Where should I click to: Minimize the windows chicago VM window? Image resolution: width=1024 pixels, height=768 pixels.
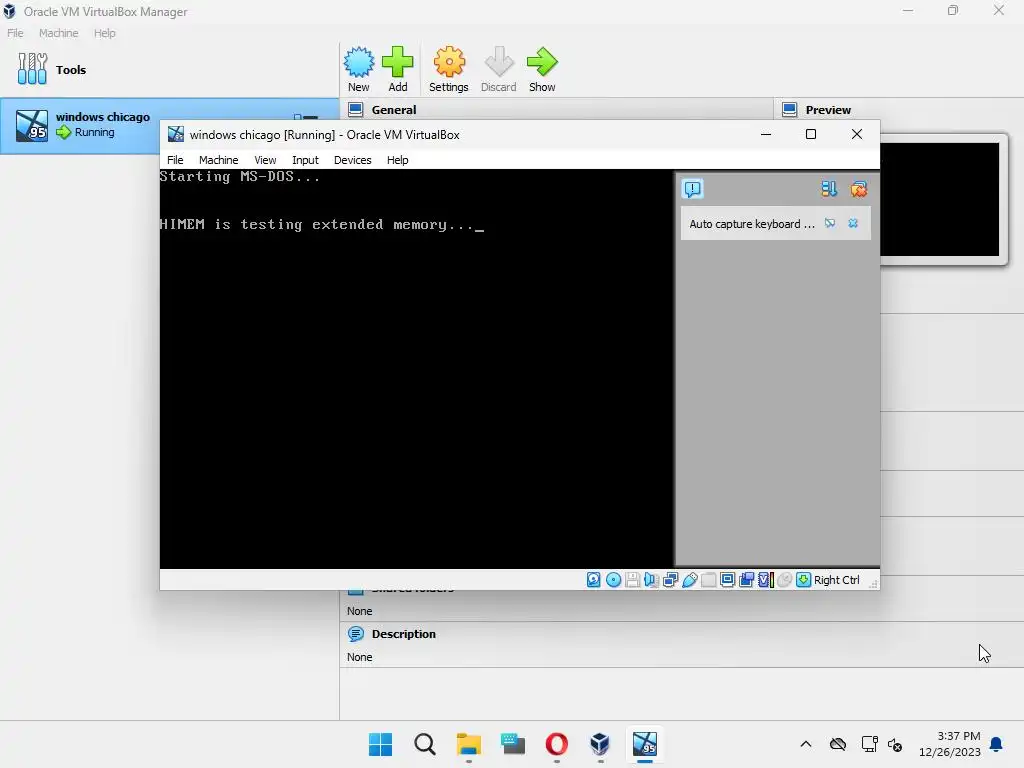[x=766, y=135]
